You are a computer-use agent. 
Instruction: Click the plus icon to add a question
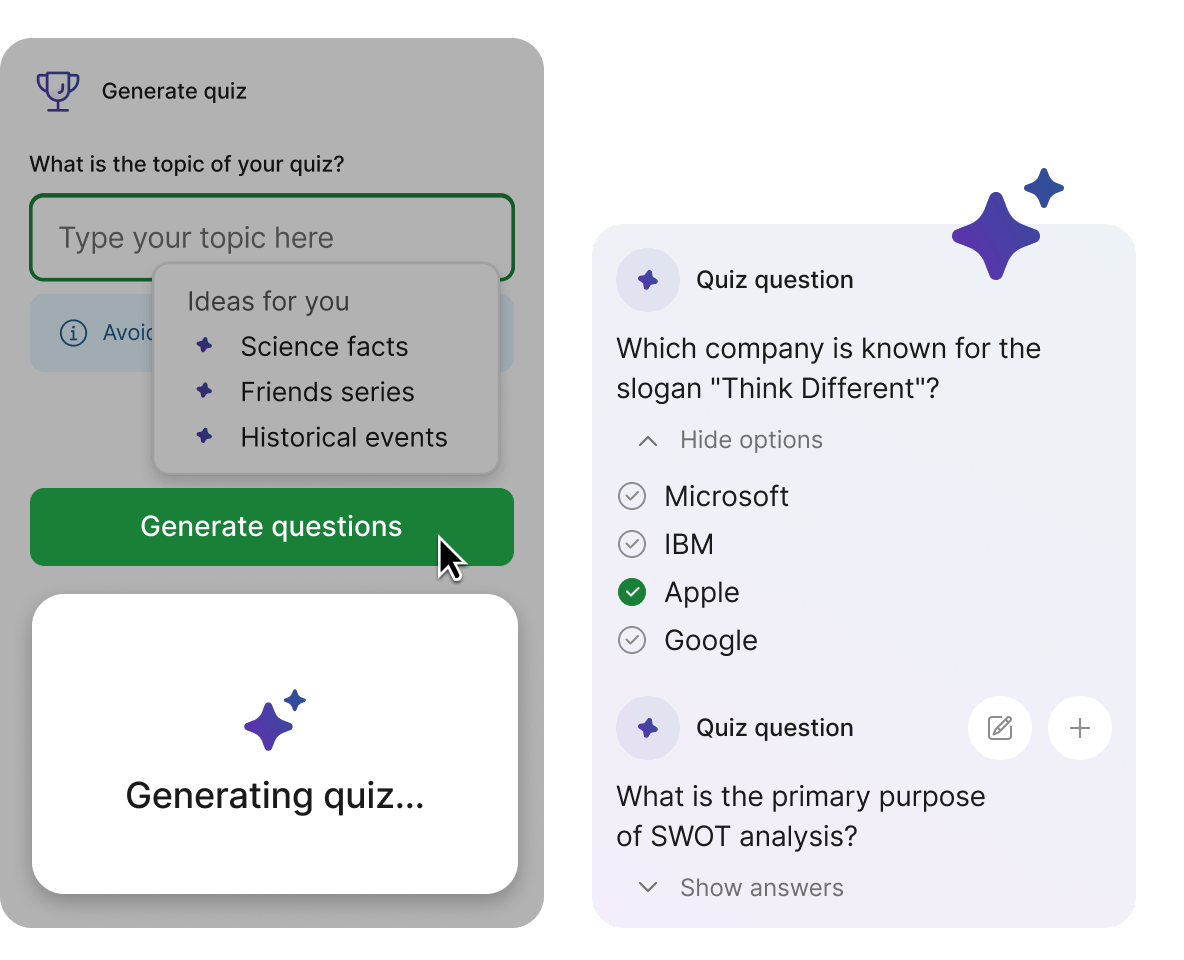coord(1079,728)
